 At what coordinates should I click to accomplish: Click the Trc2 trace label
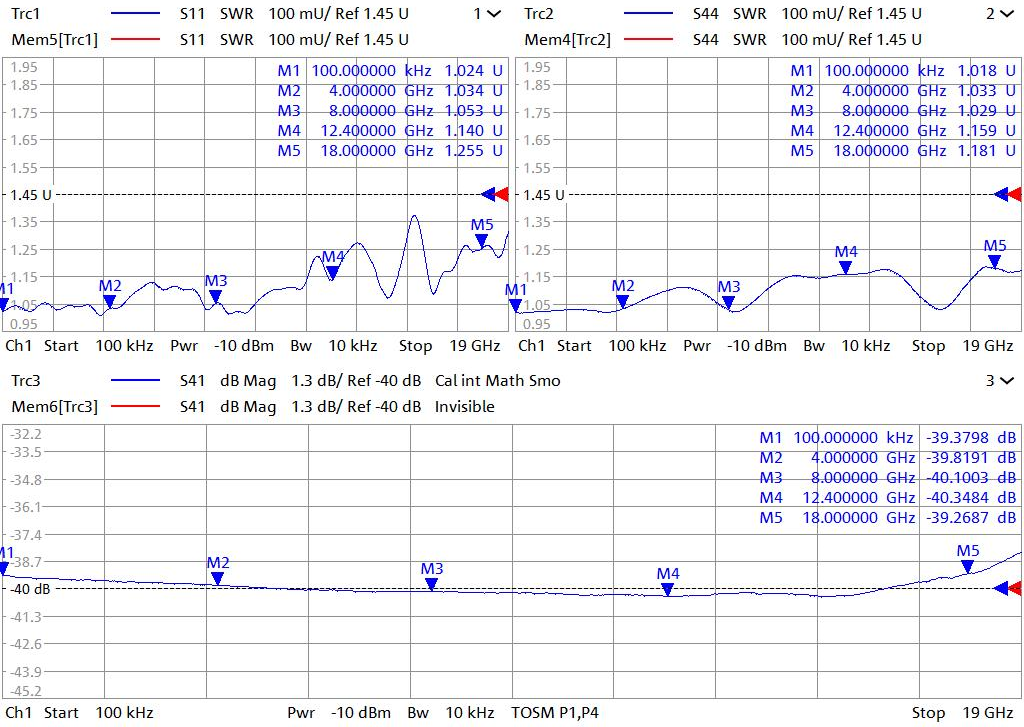point(540,14)
